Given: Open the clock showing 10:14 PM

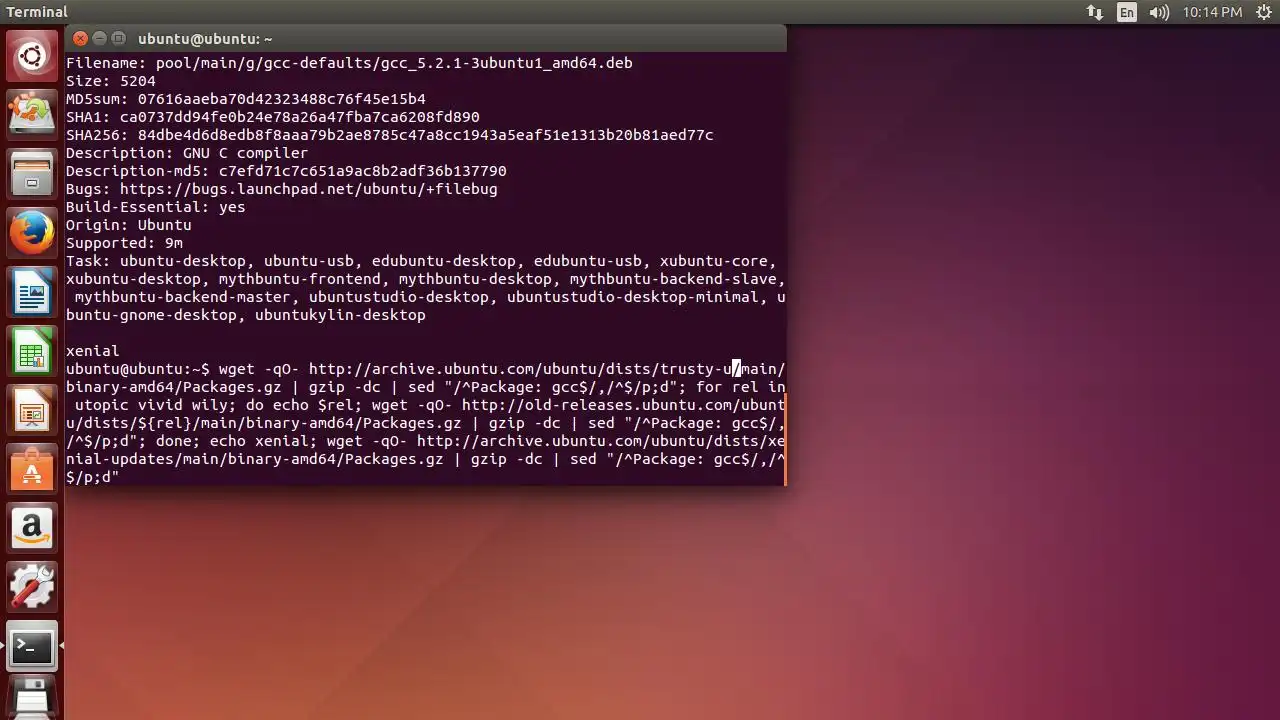Looking at the screenshot, I should [x=1212, y=12].
